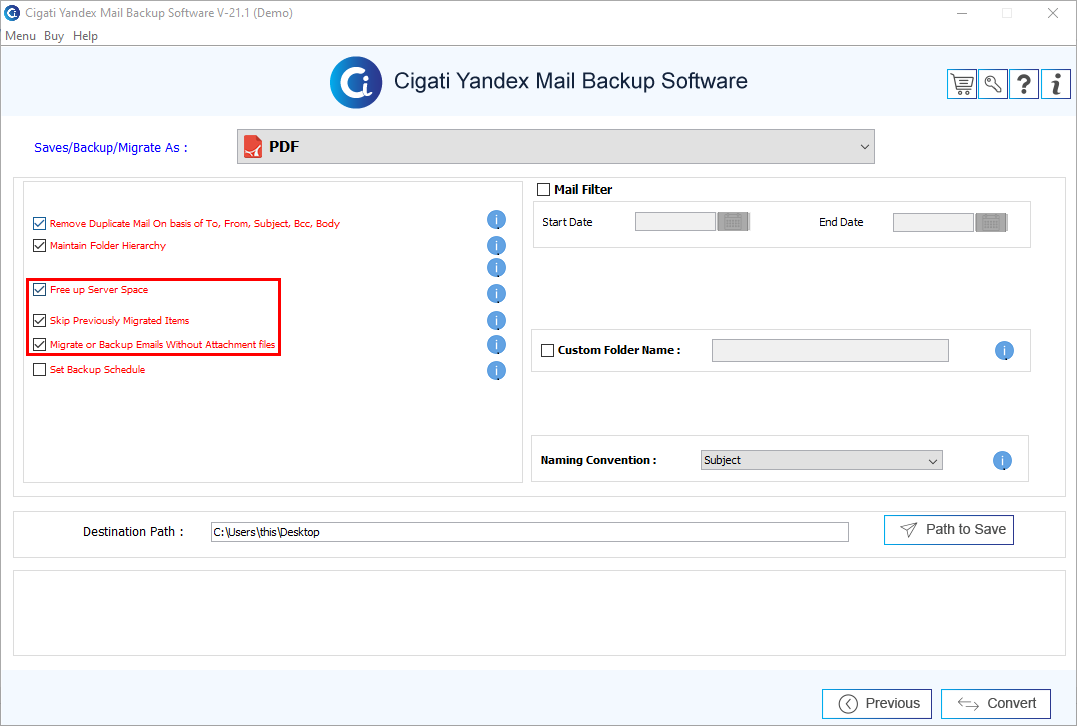Open the key activation icon
Screen dimensions: 1077x726
pyautogui.click(x=993, y=84)
